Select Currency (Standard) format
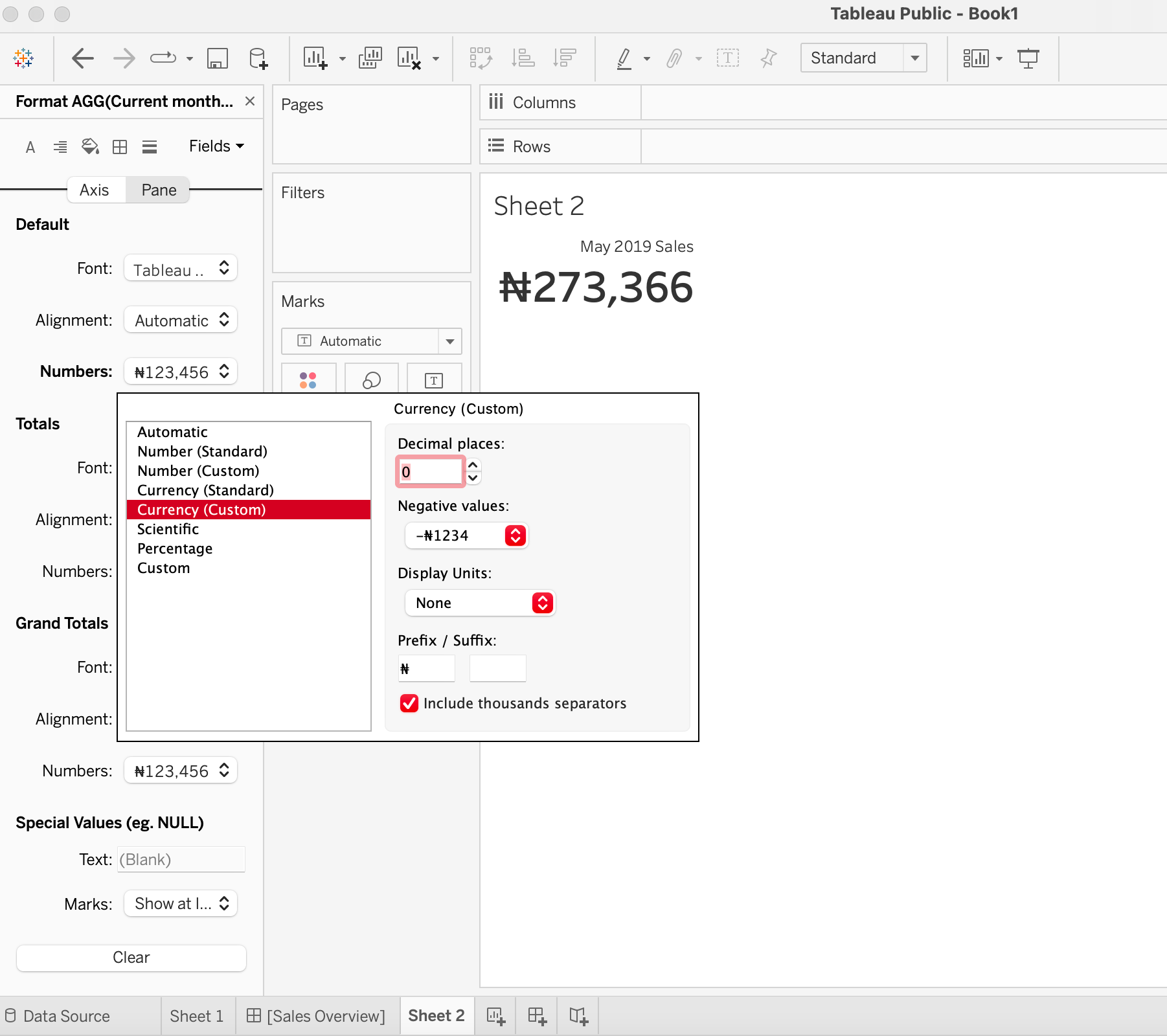This screenshot has width=1167, height=1036. 249,490
